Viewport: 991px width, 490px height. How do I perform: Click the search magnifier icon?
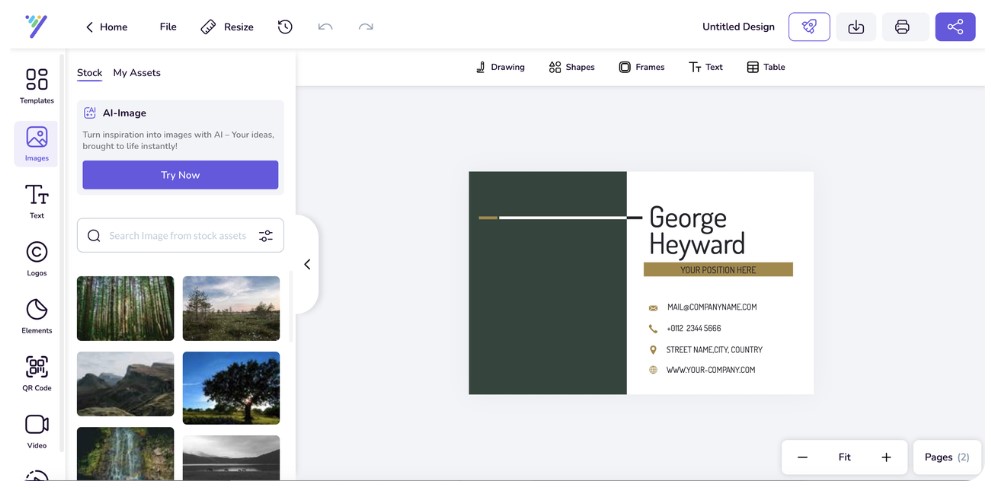tap(94, 236)
